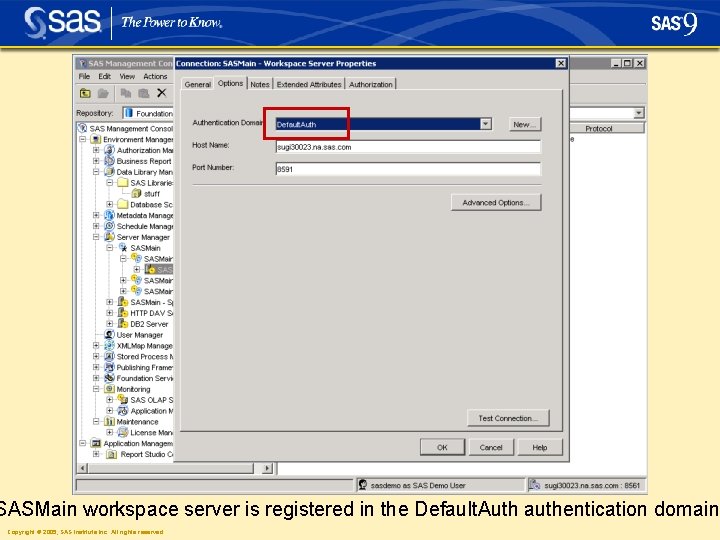Expand the Database Schemas node
The image size is (720, 540).
click(110, 204)
